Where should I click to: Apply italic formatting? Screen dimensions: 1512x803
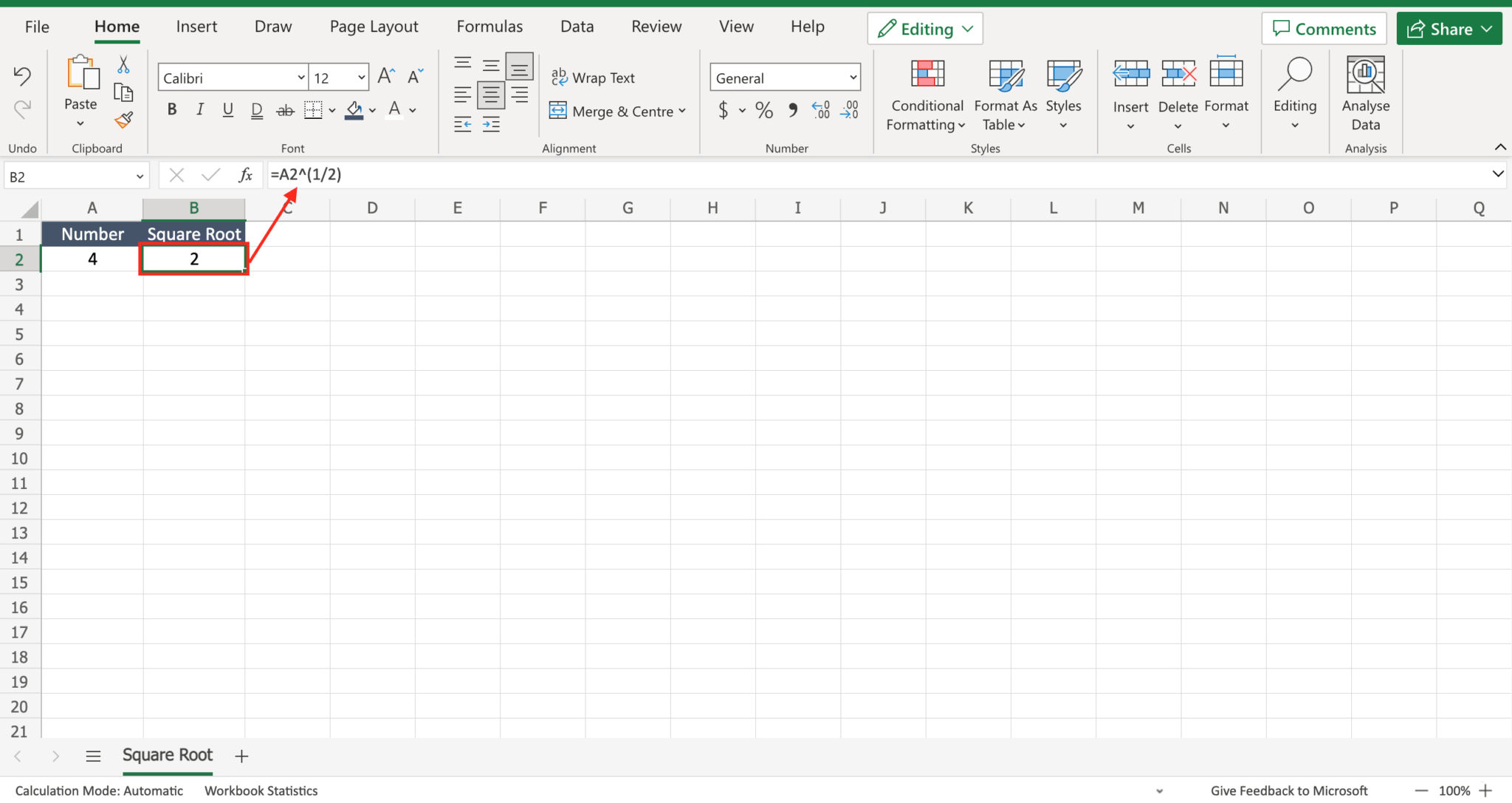199,109
